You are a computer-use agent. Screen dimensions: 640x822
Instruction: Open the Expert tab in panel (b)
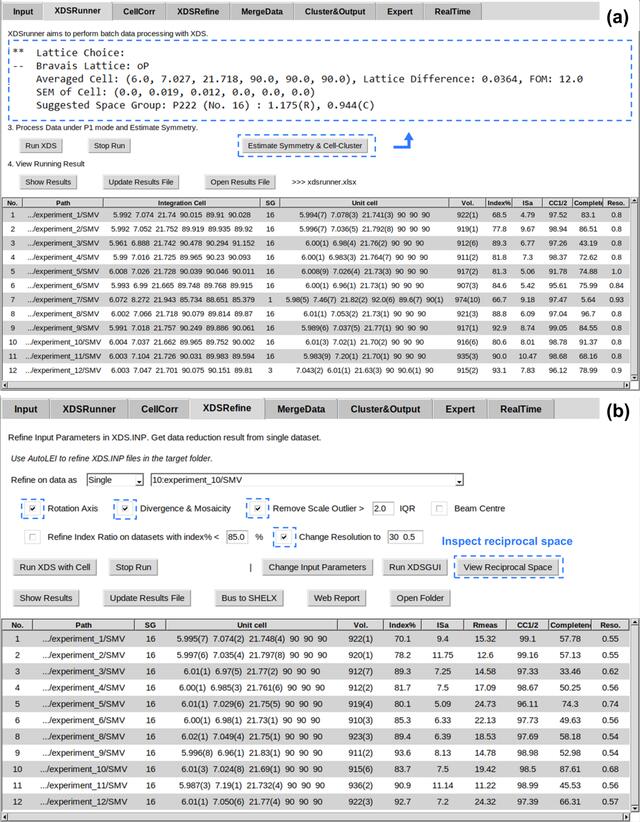(460, 409)
